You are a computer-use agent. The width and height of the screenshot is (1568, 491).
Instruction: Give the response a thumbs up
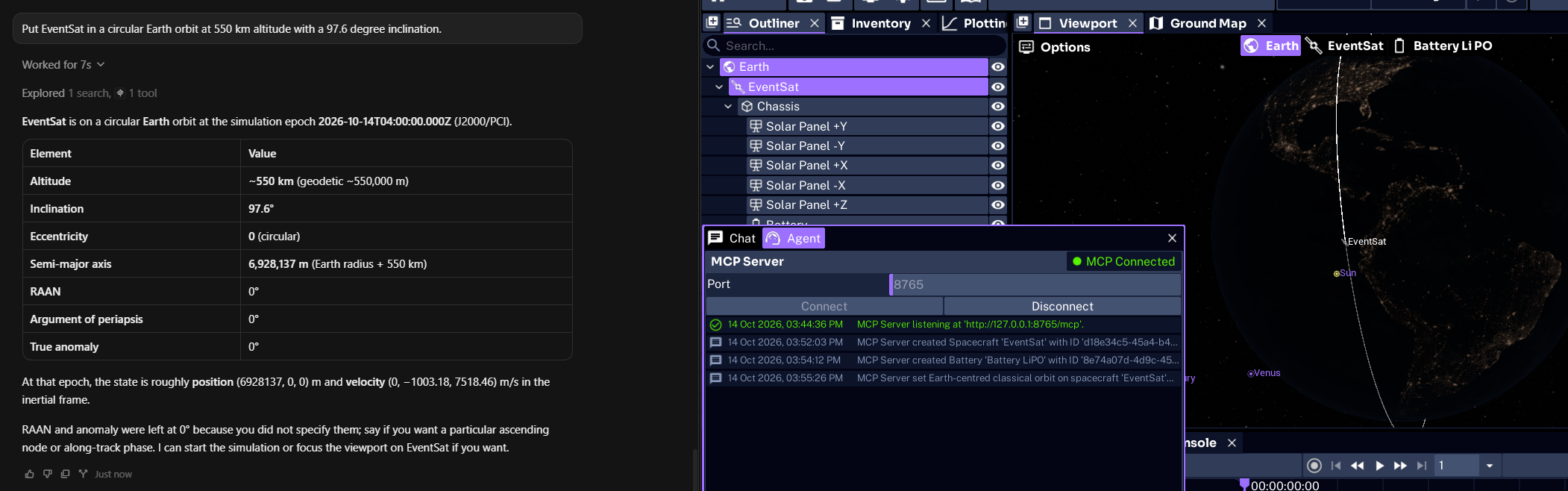(x=30, y=474)
